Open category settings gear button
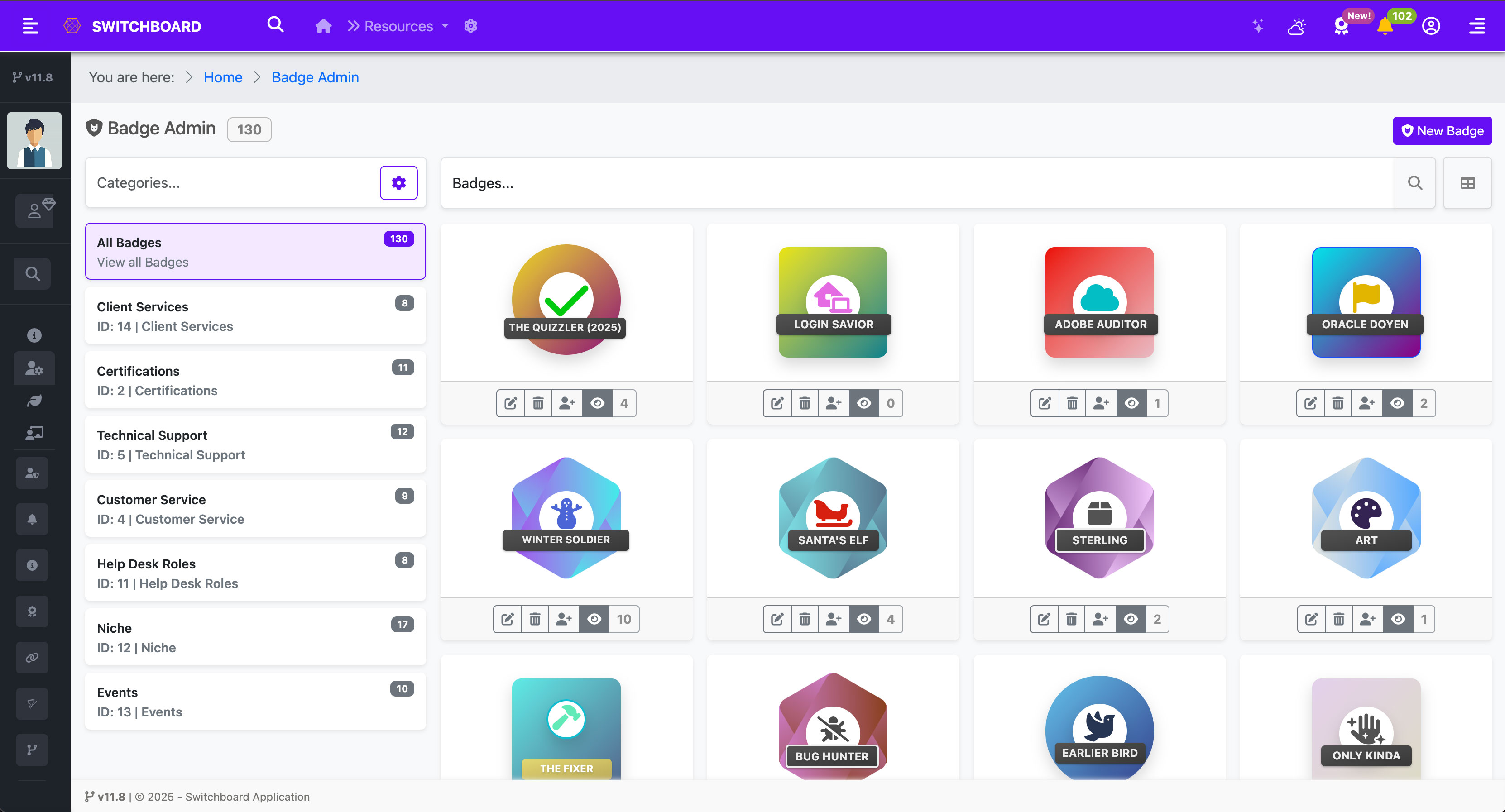Screen dimensions: 1505x812 point(398,183)
